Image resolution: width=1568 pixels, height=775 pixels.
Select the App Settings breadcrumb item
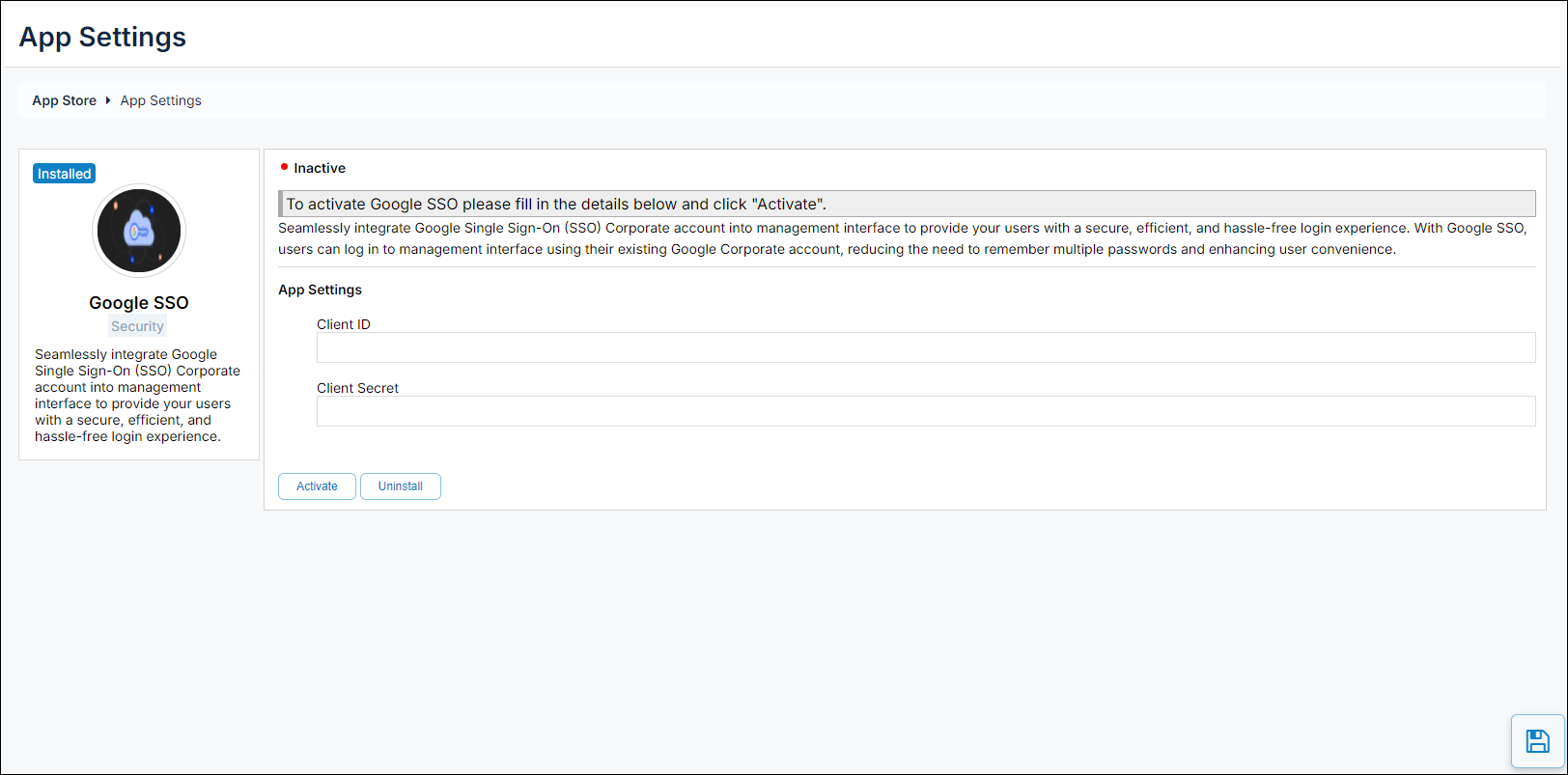(160, 100)
